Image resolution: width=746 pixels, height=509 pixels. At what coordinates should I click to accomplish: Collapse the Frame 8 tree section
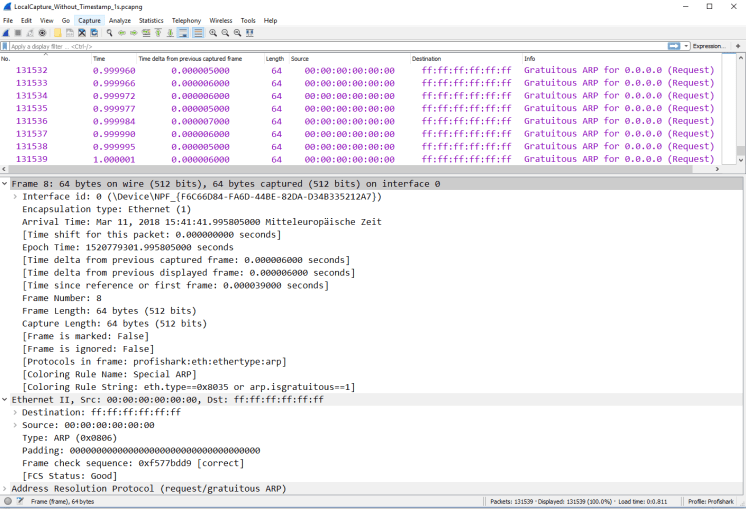coord(5,184)
